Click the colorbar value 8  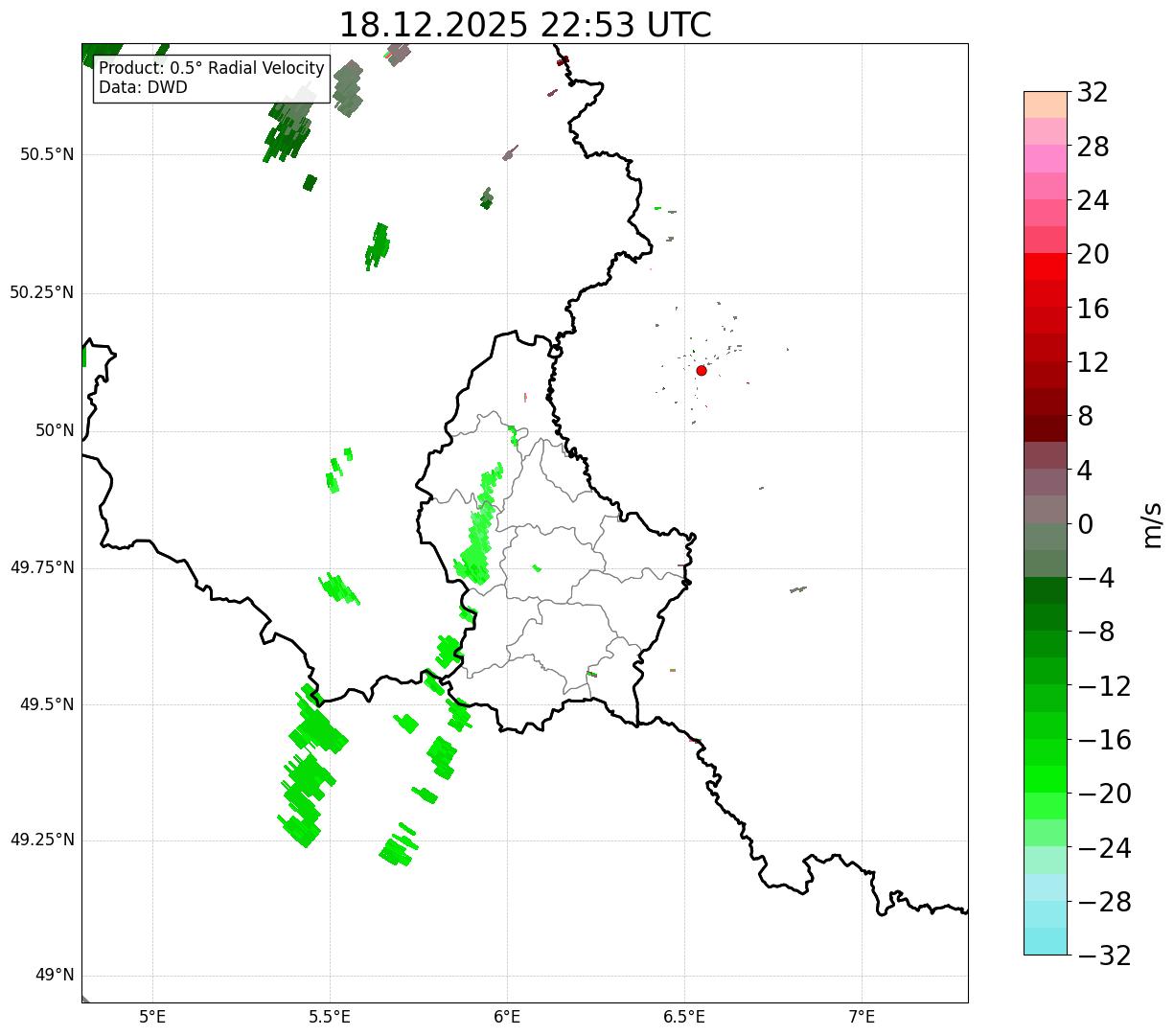pyautogui.click(x=1085, y=416)
